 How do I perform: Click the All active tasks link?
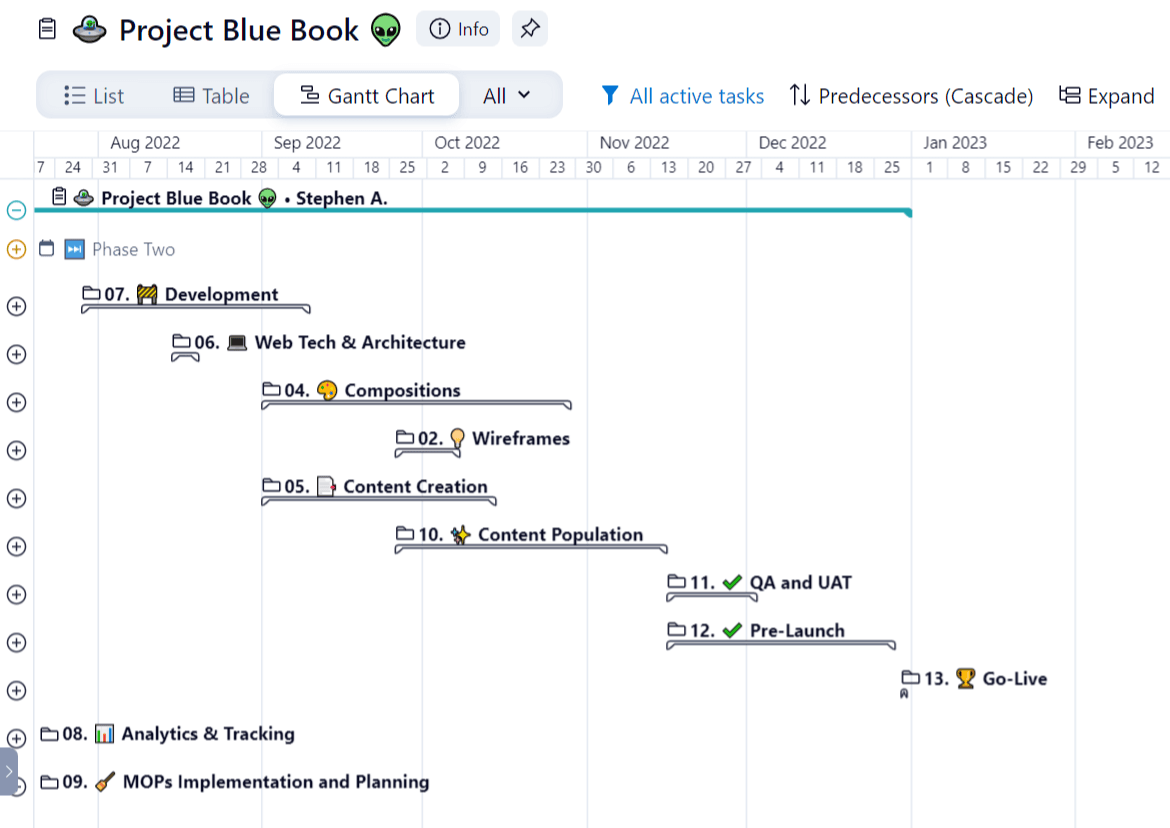click(696, 95)
